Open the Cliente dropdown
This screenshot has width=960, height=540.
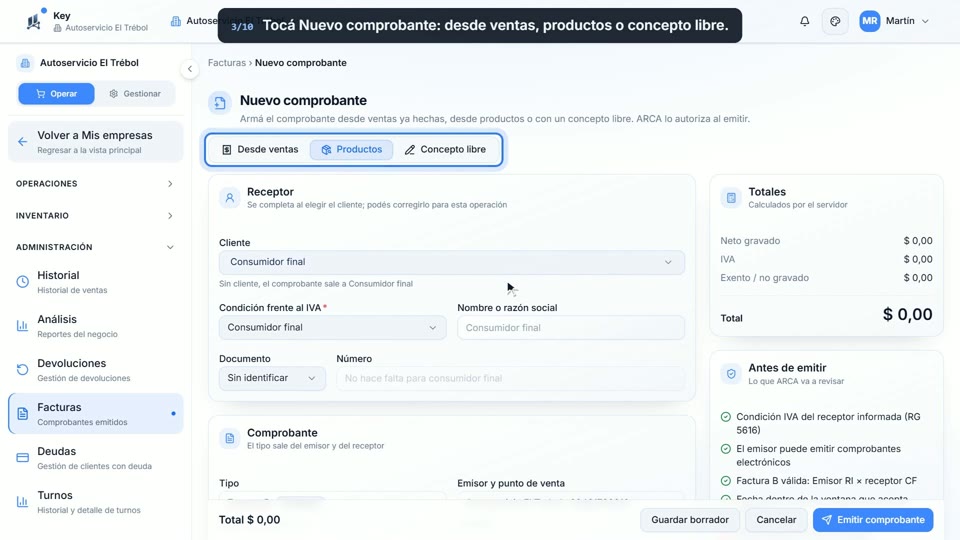pyautogui.click(x=451, y=262)
